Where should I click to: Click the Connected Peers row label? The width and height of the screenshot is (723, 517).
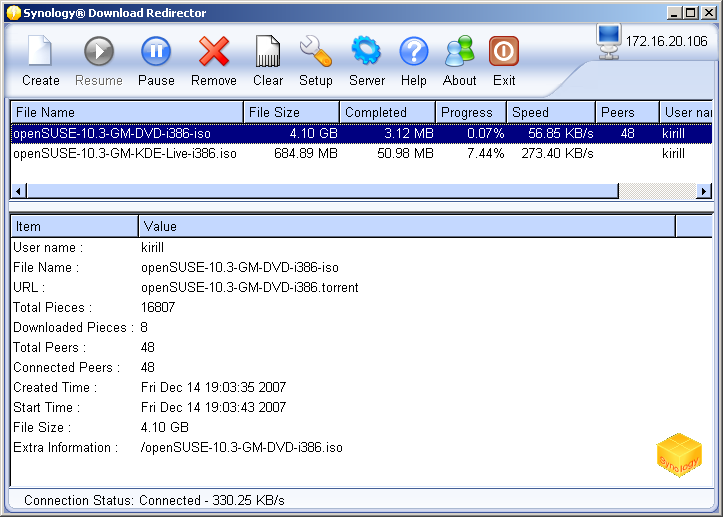(x=66, y=368)
